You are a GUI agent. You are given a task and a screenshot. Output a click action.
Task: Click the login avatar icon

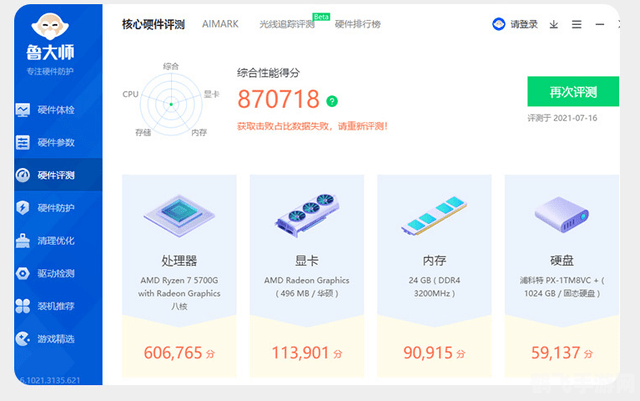[x=498, y=25]
